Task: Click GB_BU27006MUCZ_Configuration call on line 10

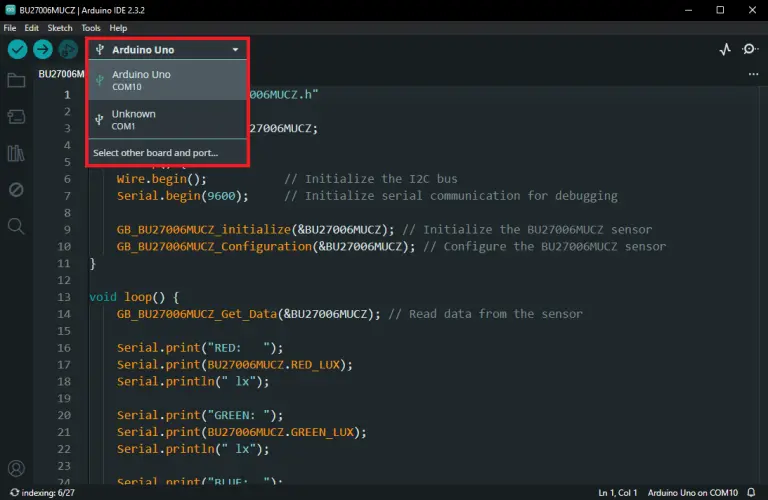Action: click(x=265, y=246)
